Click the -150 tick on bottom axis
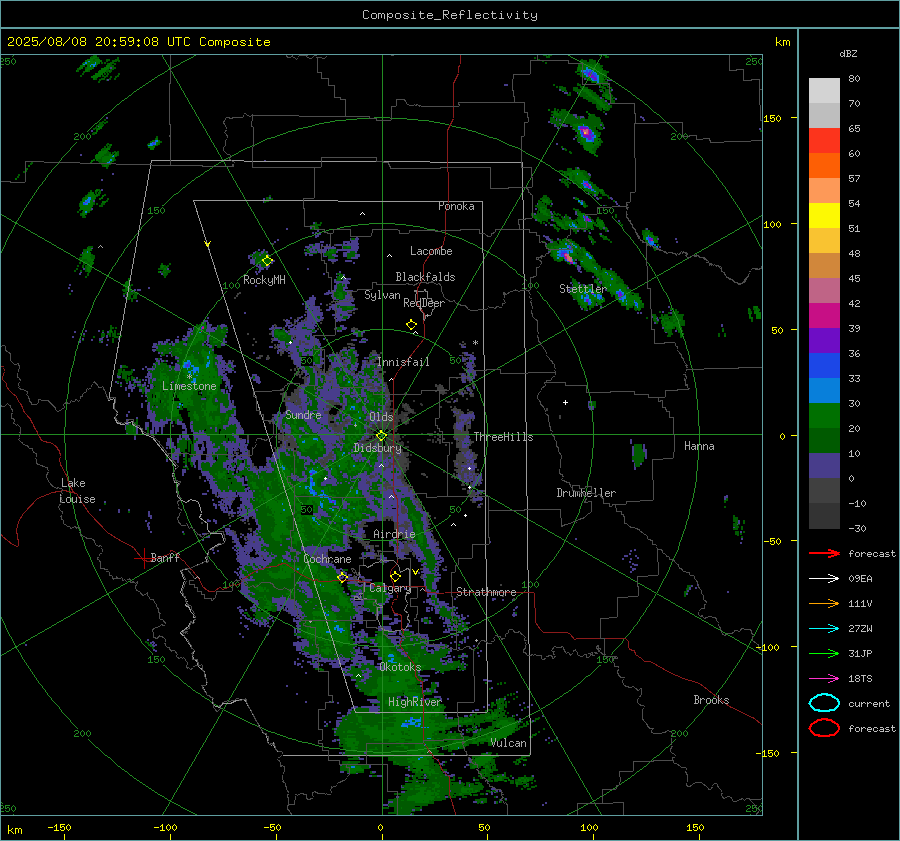 pos(60,827)
